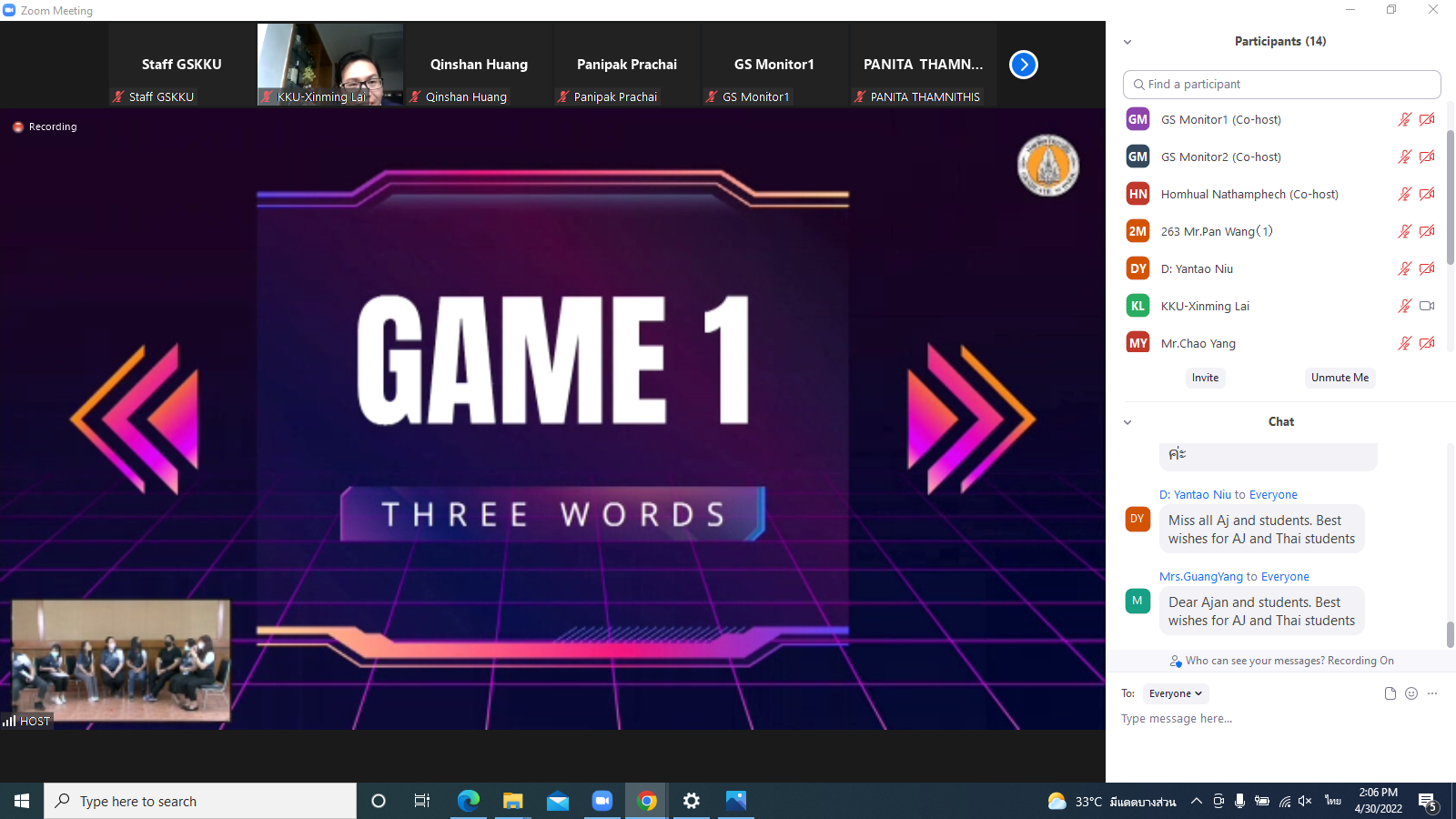Click the participants list scrollbar
Image resolution: width=1456 pixels, height=819 pixels.
point(1450,237)
